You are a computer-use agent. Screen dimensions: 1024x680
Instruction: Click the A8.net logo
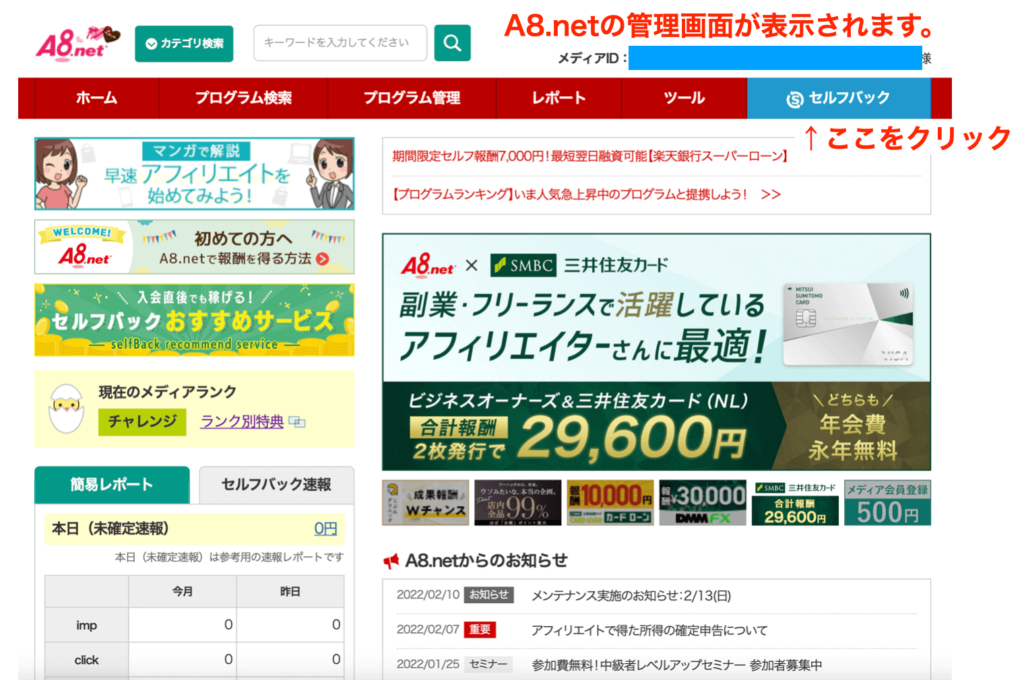(78, 43)
